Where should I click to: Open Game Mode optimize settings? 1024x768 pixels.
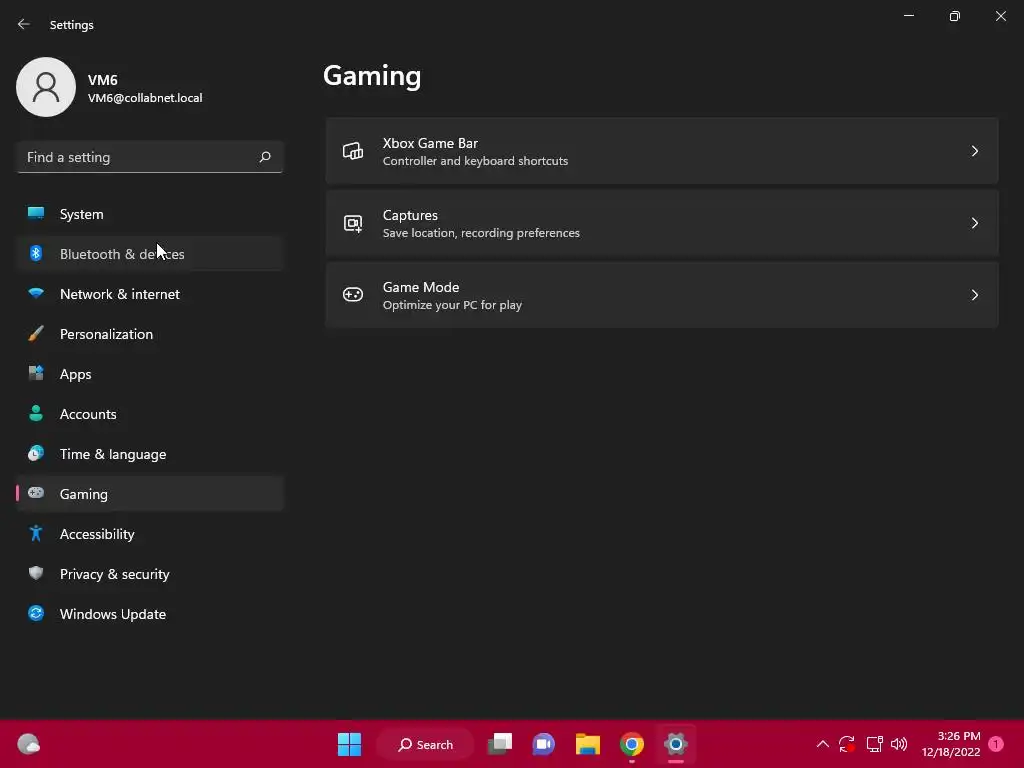point(662,295)
